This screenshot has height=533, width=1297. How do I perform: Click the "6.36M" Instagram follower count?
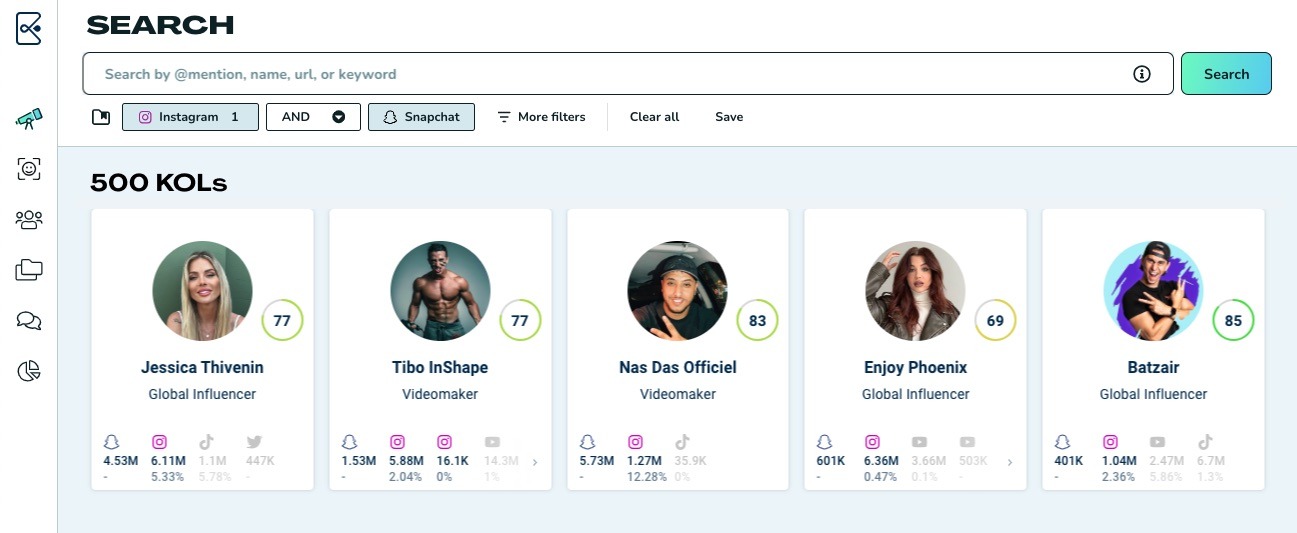tap(881, 461)
